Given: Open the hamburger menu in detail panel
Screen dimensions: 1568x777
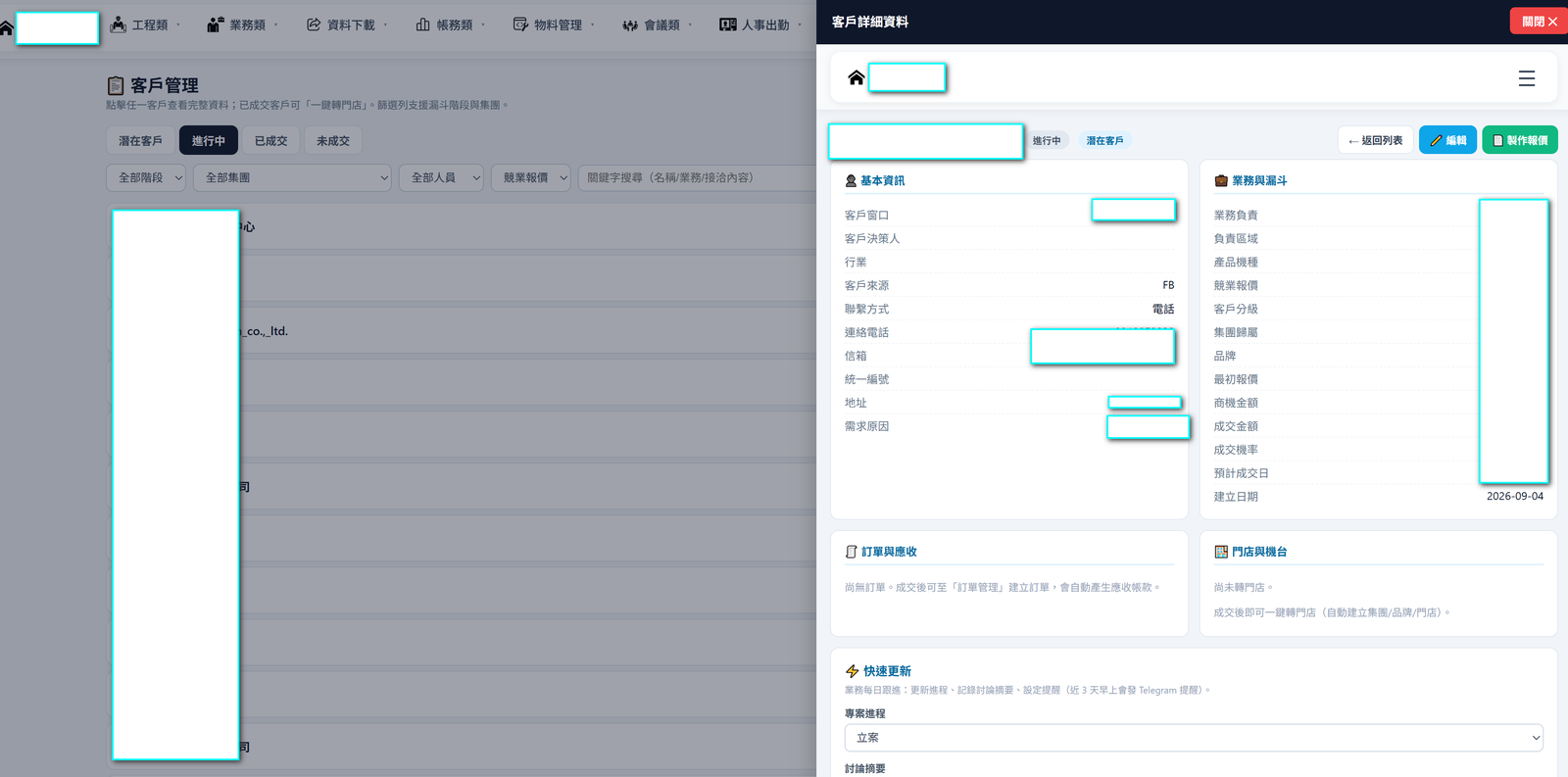Looking at the screenshot, I should (x=1526, y=78).
